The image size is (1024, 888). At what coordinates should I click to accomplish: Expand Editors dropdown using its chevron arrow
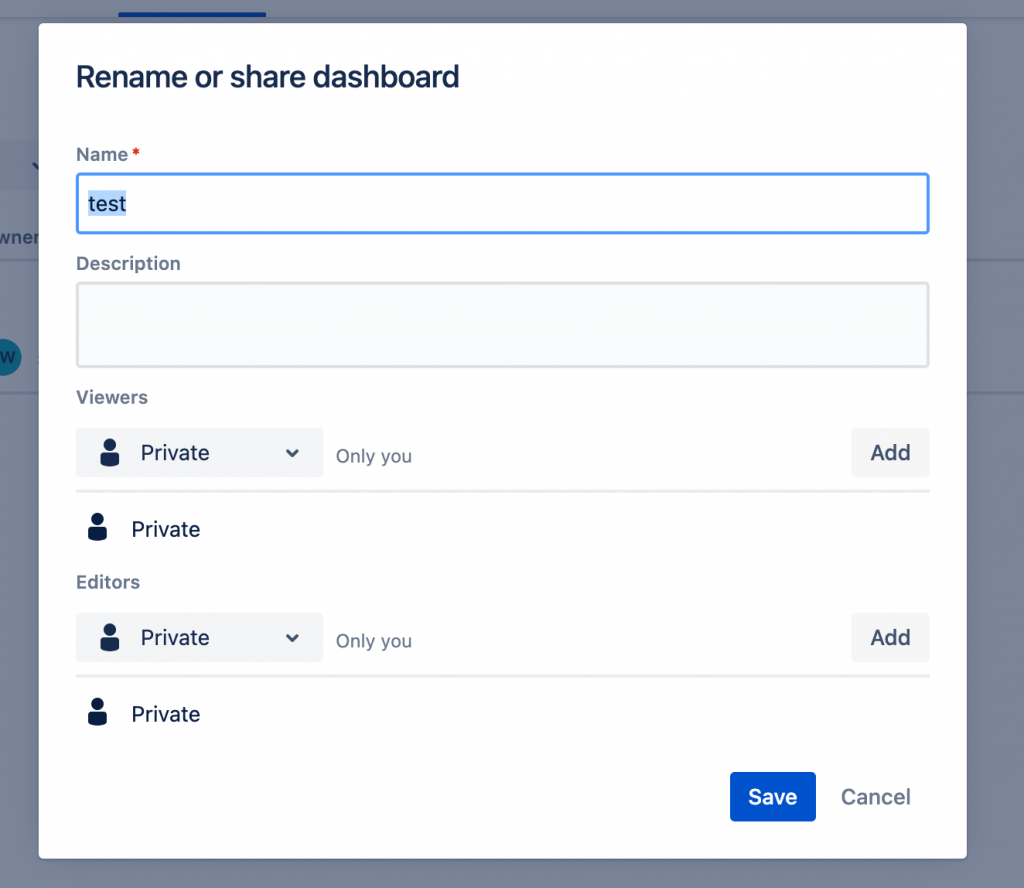click(292, 638)
